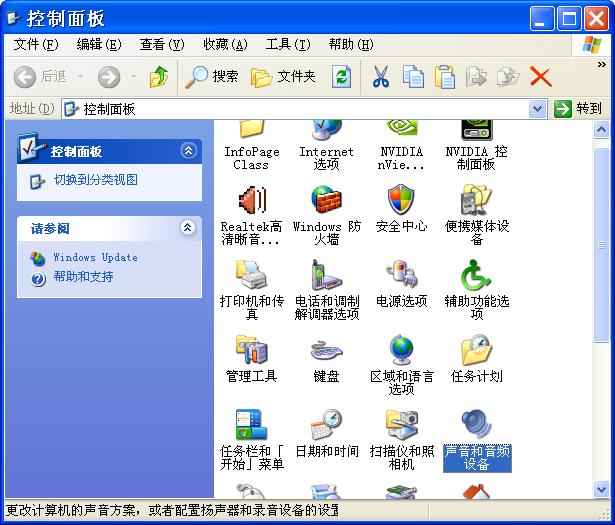
Task: Open Phone and Modem options (电话和调制解调器选项)
Action: pyautogui.click(x=326, y=275)
